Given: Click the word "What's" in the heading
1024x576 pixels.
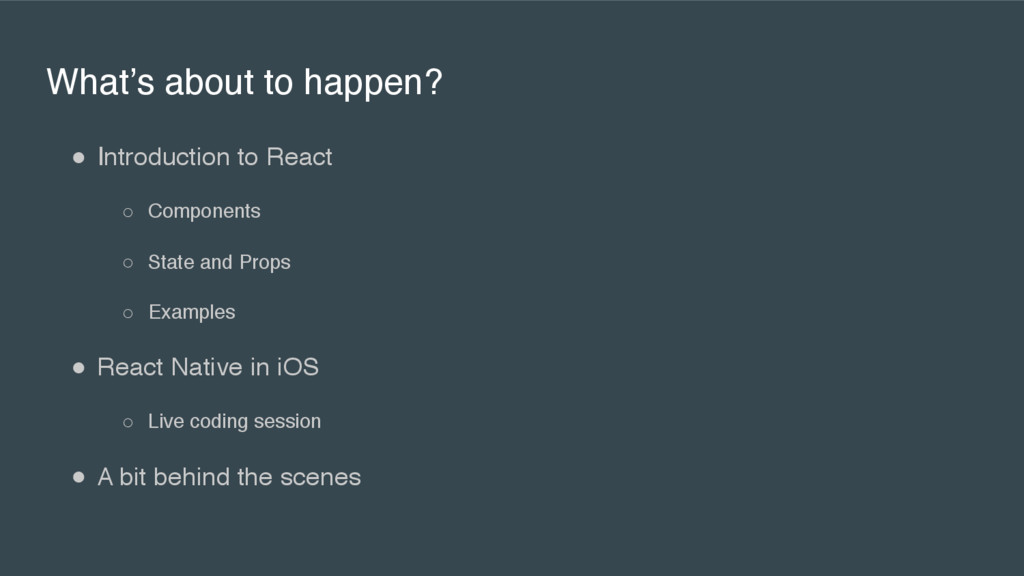Looking at the screenshot, I should point(101,82).
